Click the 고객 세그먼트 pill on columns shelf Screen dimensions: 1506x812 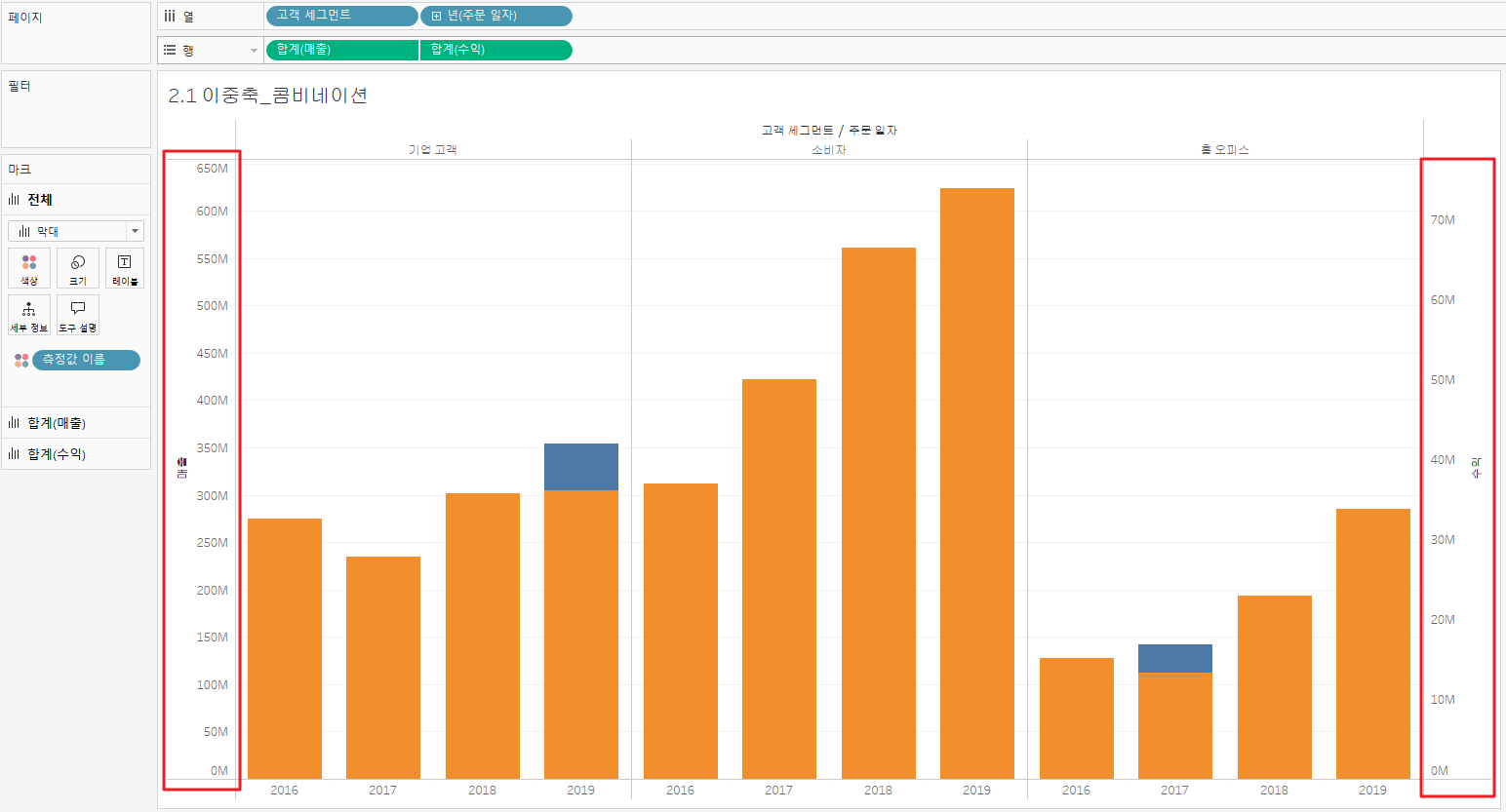click(x=341, y=17)
